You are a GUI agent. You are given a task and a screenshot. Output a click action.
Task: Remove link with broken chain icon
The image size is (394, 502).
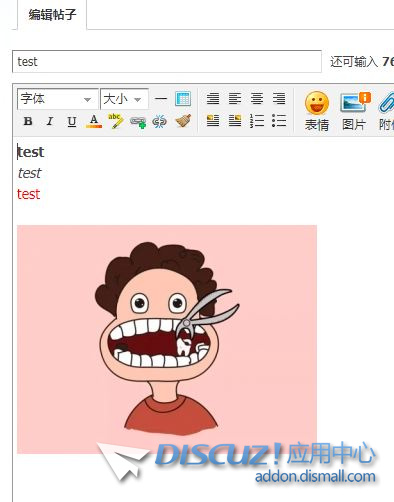[160, 121]
